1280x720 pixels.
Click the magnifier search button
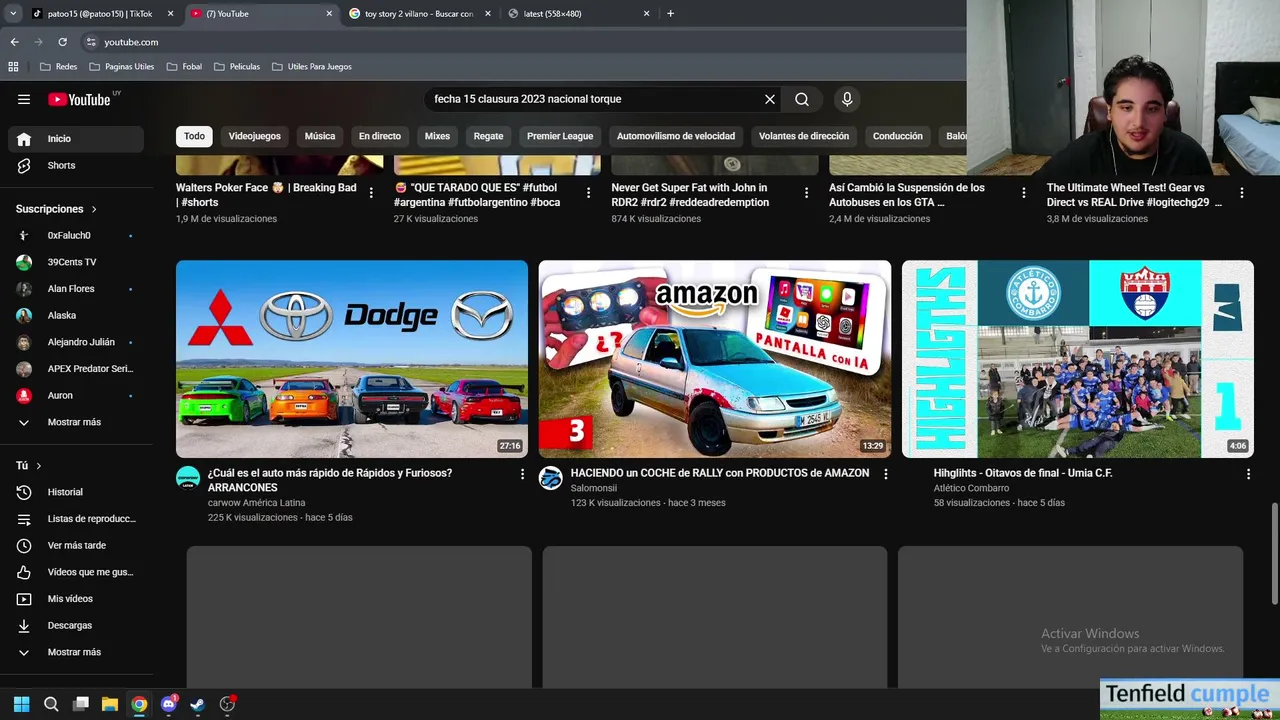coord(802,99)
